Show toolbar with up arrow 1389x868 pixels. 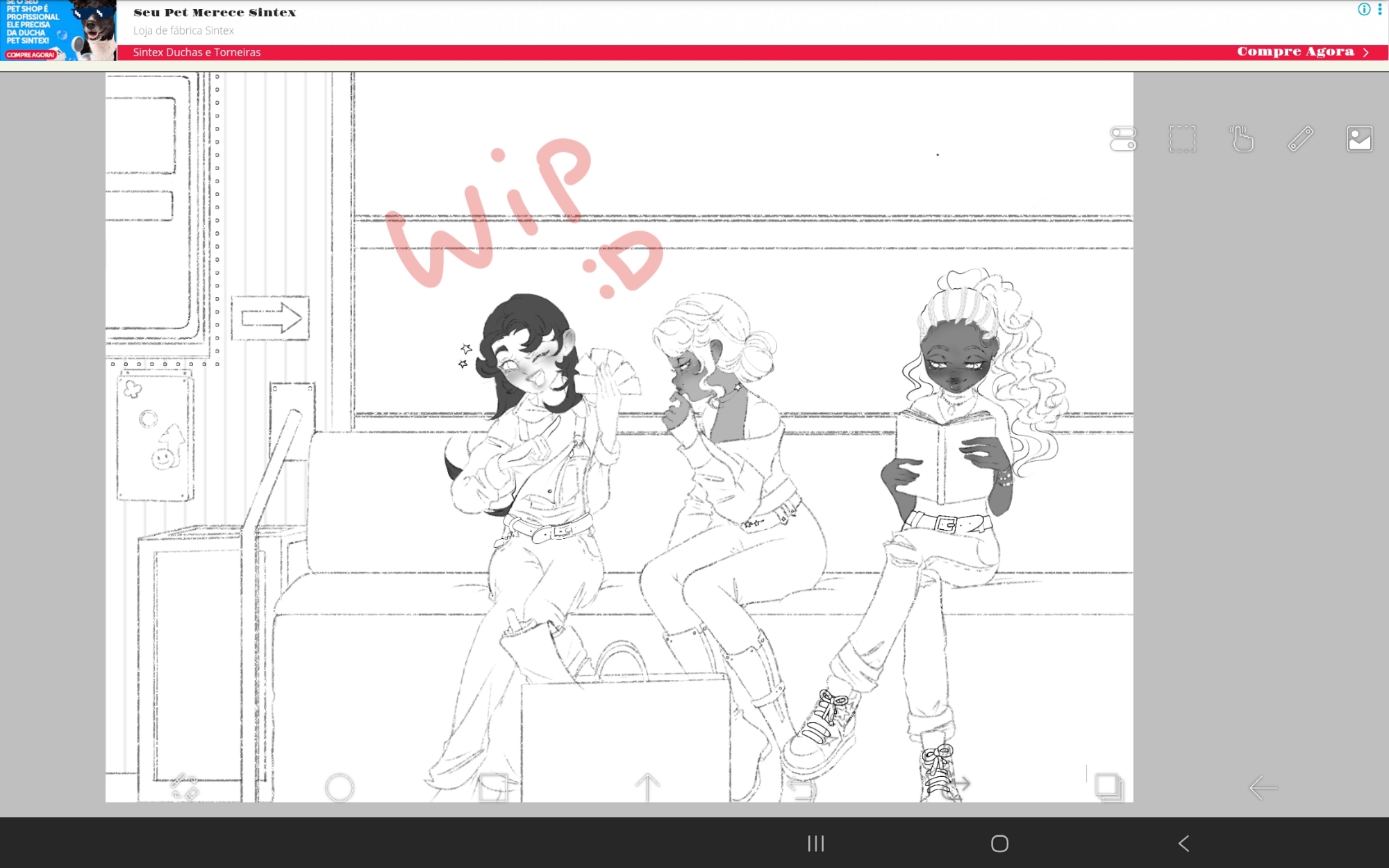click(x=647, y=787)
